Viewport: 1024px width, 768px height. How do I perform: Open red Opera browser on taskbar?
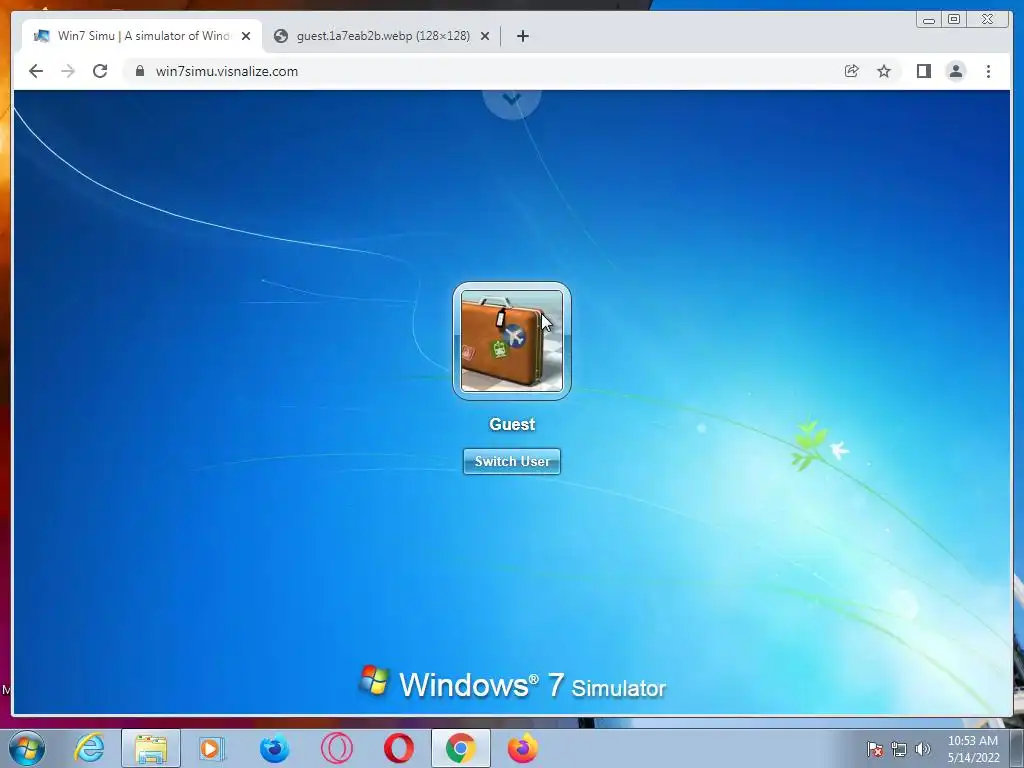399,748
